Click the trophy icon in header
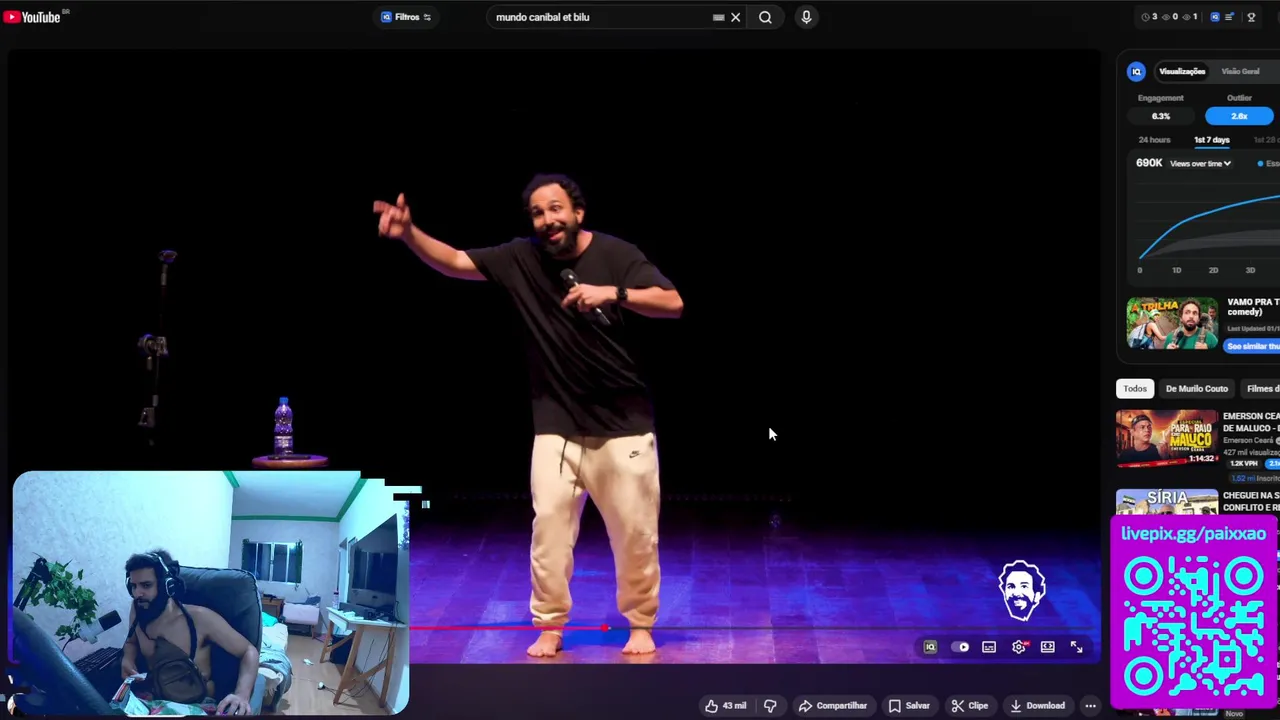The image size is (1280, 720). [x=1251, y=17]
